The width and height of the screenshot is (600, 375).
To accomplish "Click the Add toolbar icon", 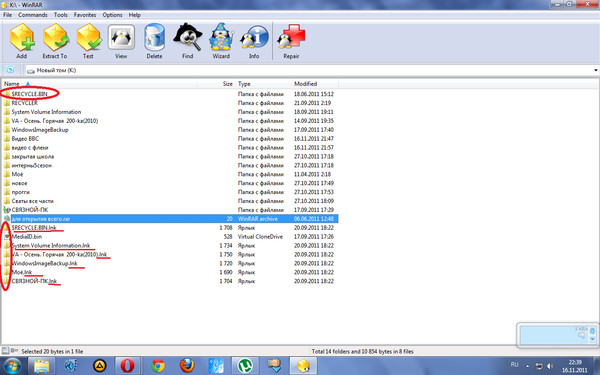I will click(x=22, y=38).
